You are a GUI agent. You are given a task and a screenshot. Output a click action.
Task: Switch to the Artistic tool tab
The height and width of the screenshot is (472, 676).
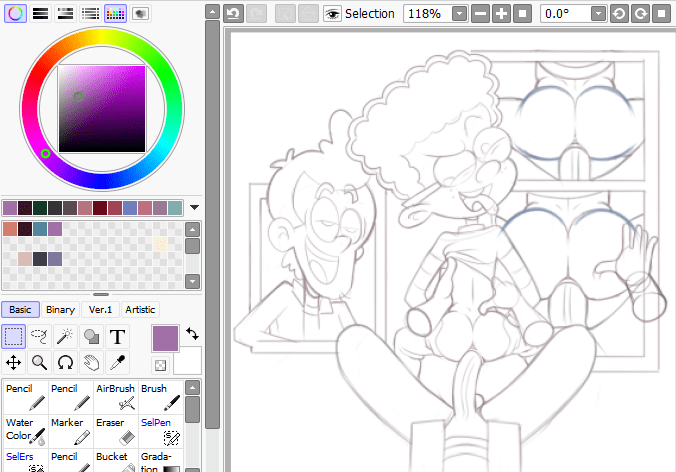tap(140, 309)
